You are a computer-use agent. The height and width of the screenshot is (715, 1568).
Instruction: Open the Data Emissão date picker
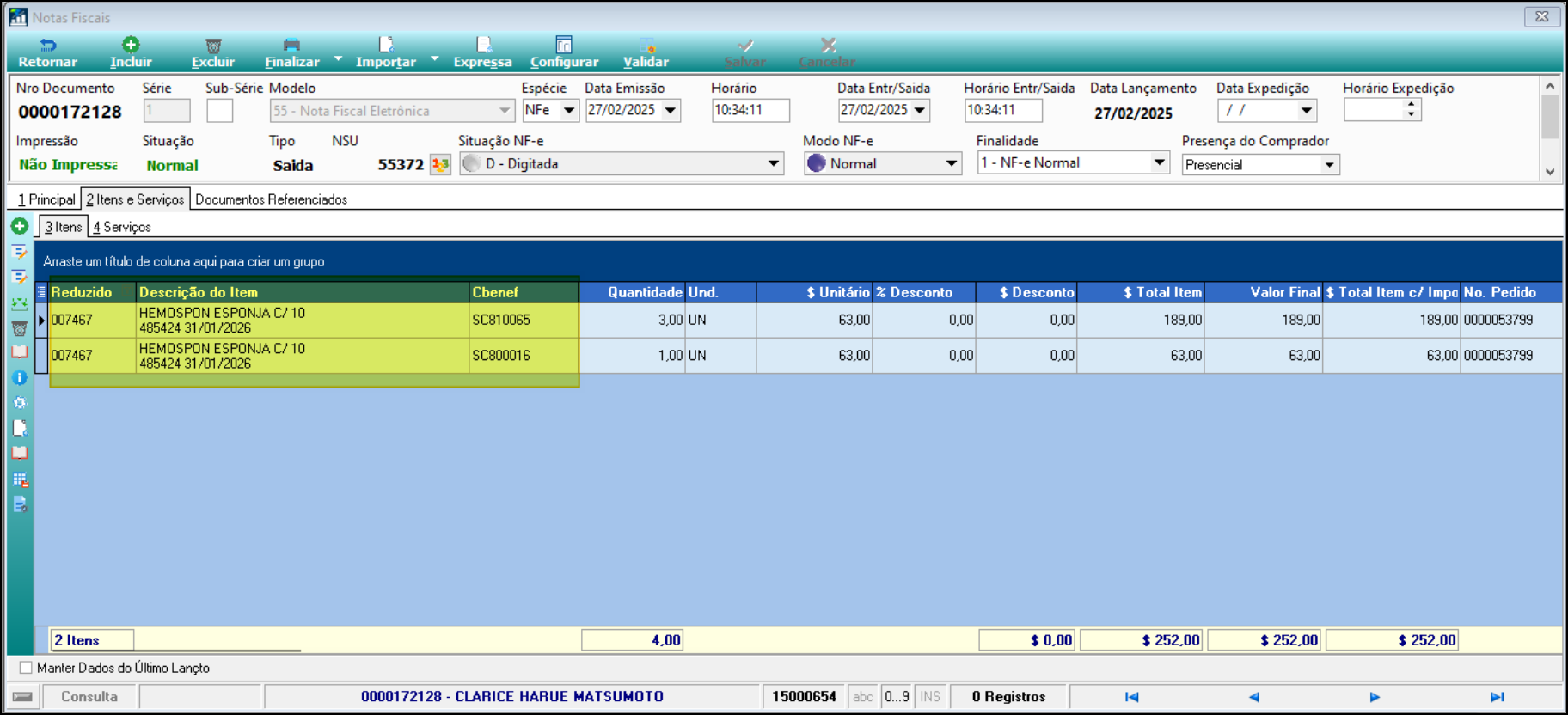coord(671,110)
